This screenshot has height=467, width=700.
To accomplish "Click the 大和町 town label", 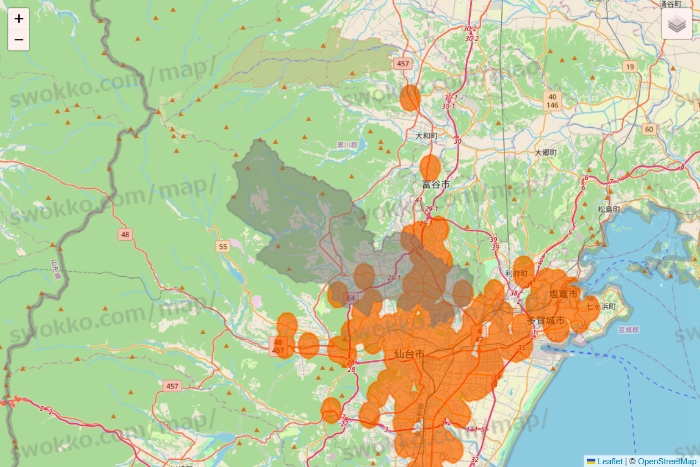I will [426, 135].
